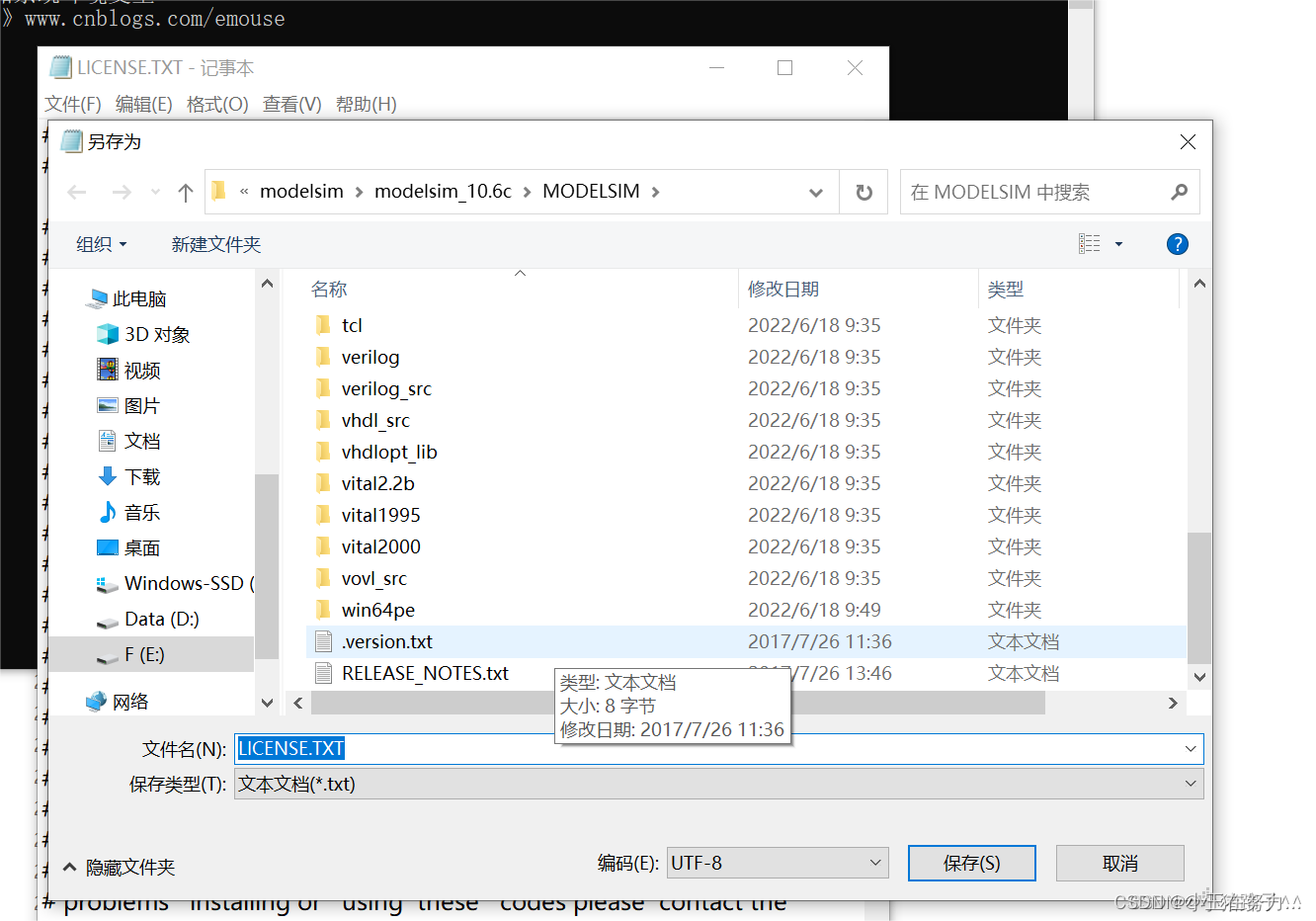
Task: Open the 编码 UTF-8 dropdown
Action: coord(778,863)
